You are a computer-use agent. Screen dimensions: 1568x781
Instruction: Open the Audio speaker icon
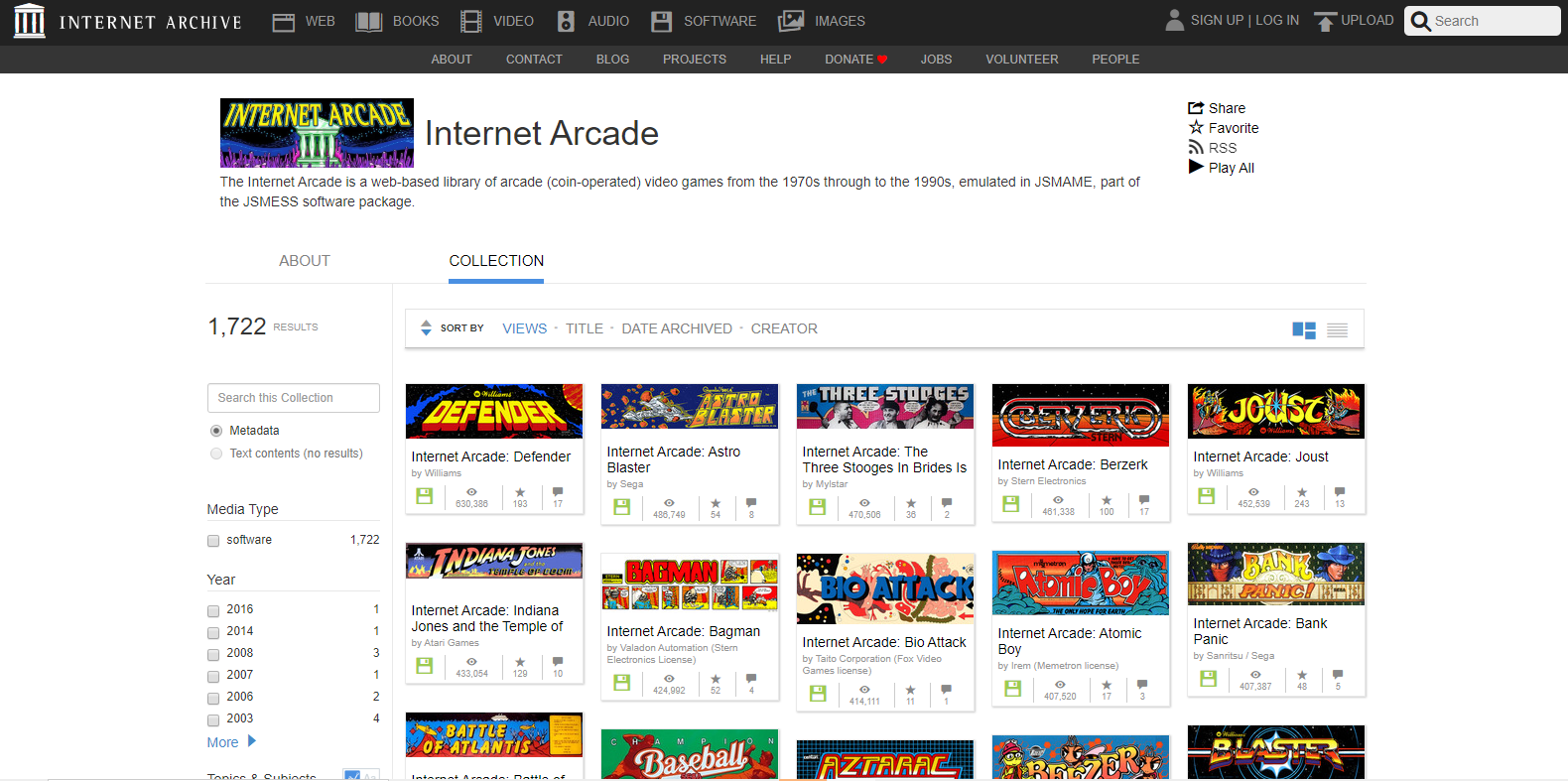(x=566, y=22)
